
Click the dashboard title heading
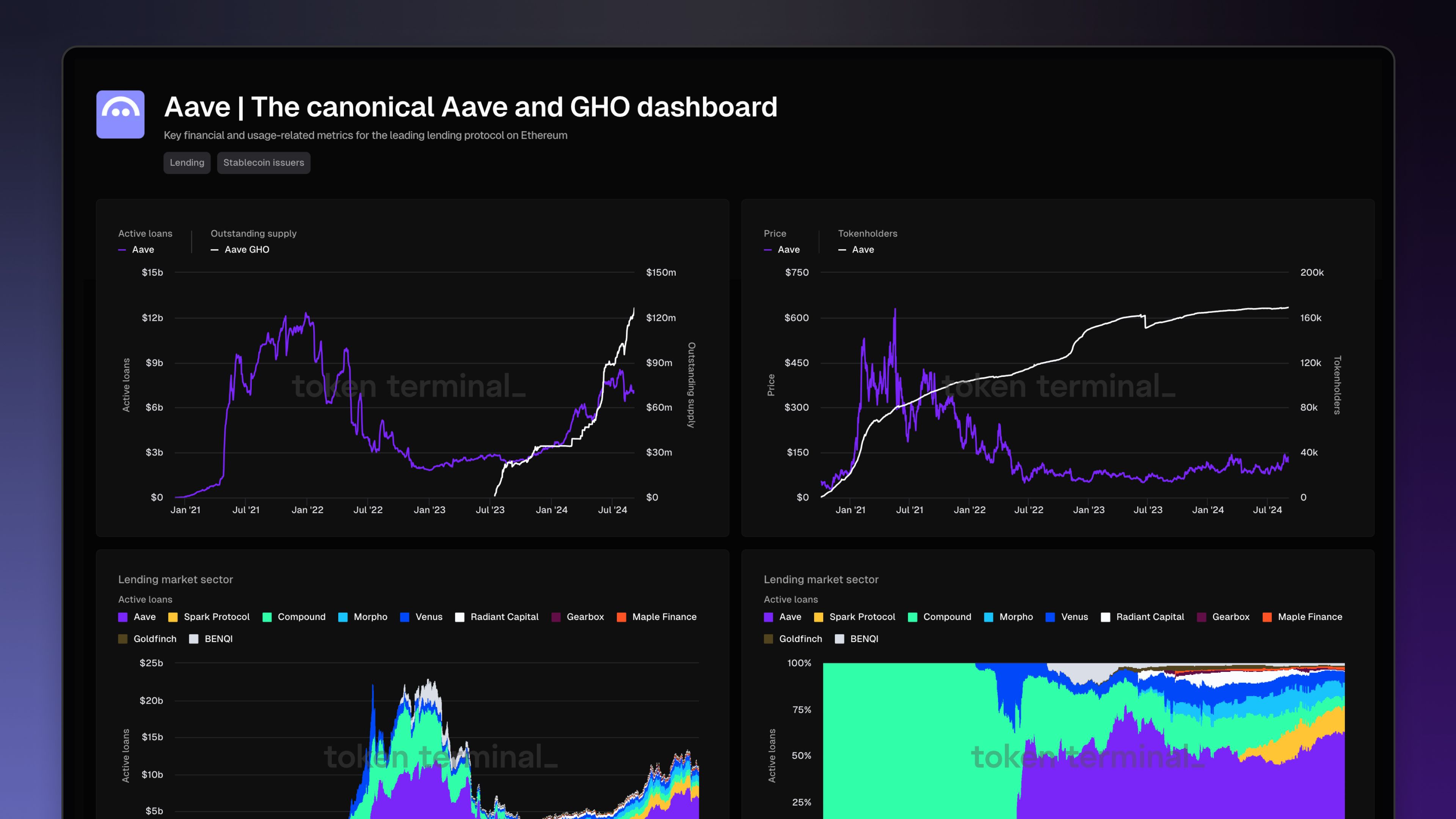[x=470, y=107]
